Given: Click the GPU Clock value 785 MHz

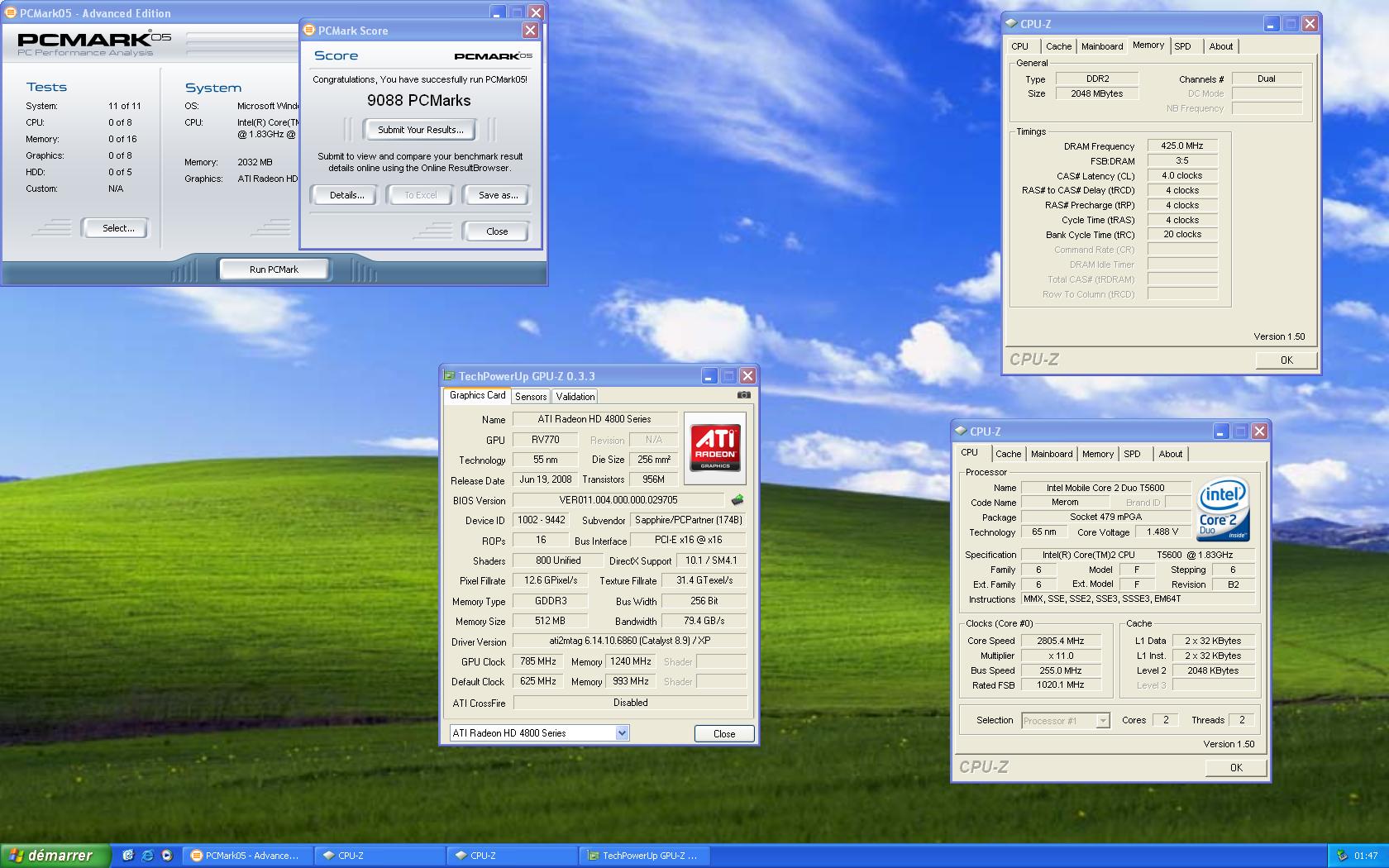Looking at the screenshot, I should (538, 662).
